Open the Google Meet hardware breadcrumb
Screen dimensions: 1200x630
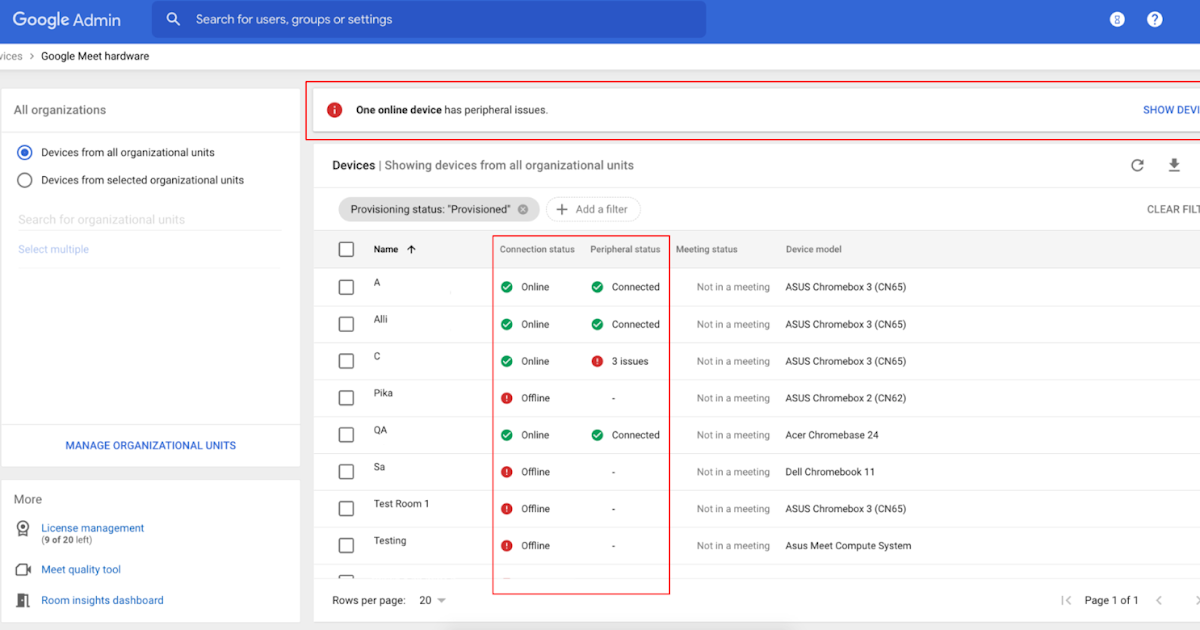tap(95, 56)
